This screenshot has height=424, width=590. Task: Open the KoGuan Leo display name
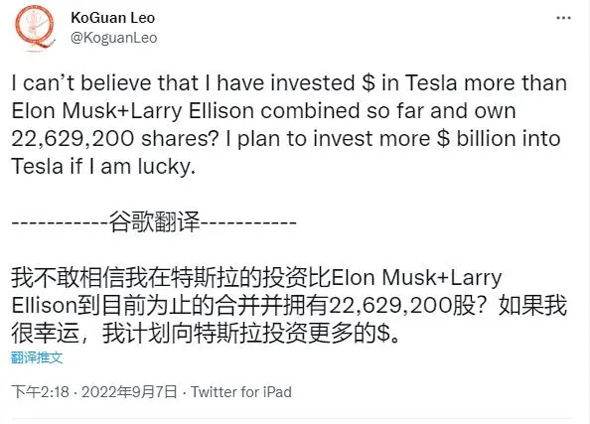(x=113, y=18)
